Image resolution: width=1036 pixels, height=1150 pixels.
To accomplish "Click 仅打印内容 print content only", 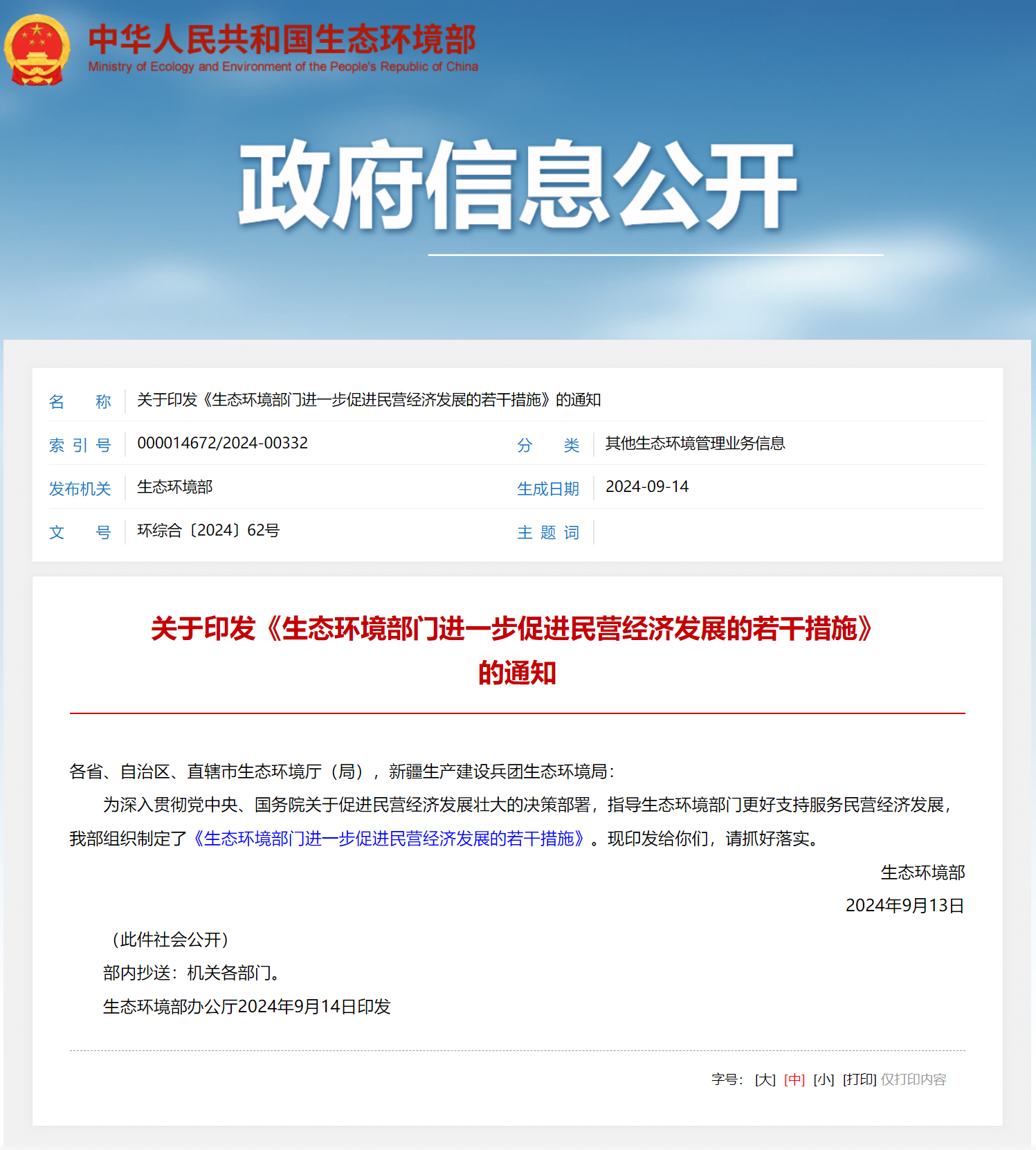I will click(914, 1079).
